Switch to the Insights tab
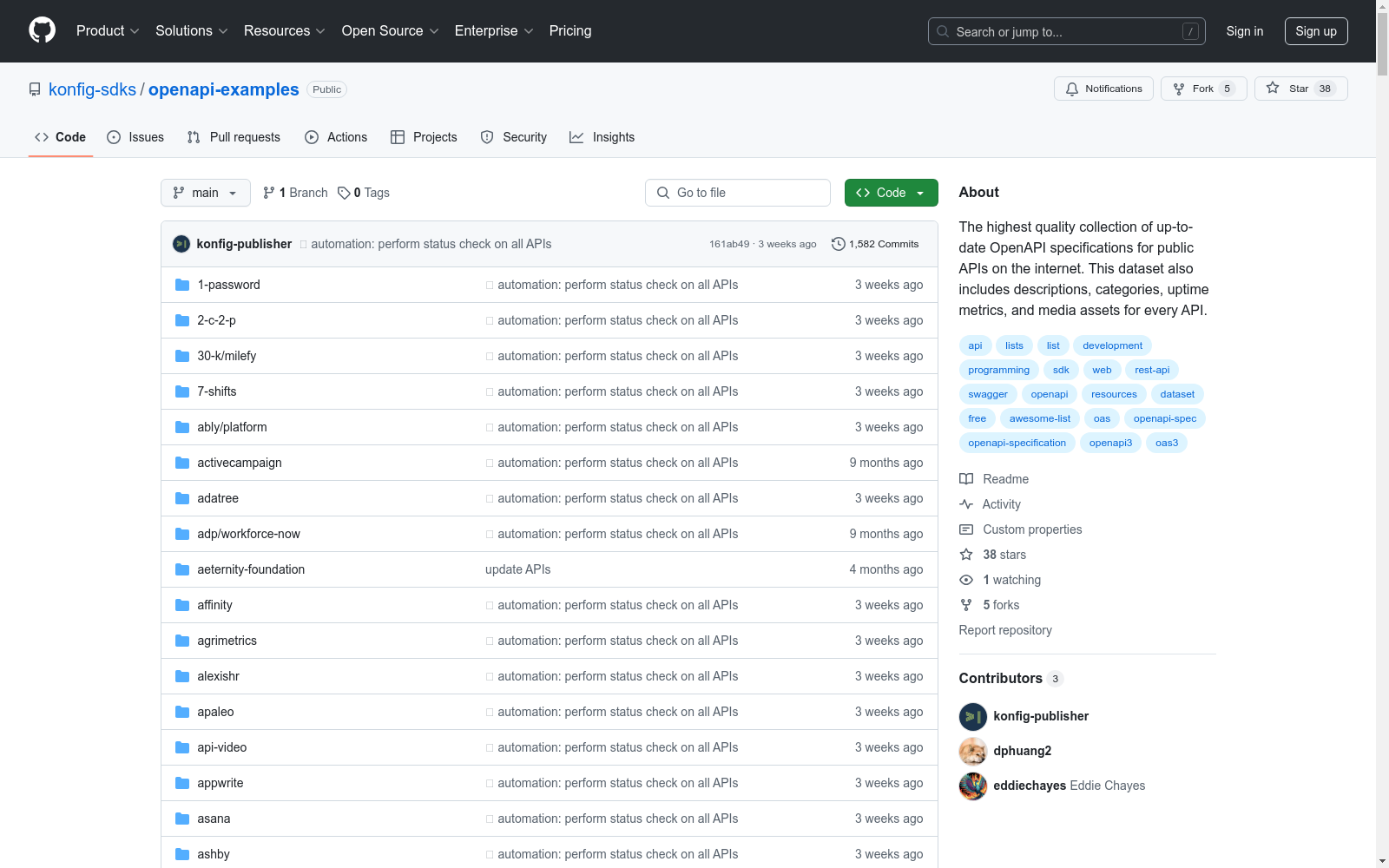This screenshot has width=1389, height=868. (602, 137)
